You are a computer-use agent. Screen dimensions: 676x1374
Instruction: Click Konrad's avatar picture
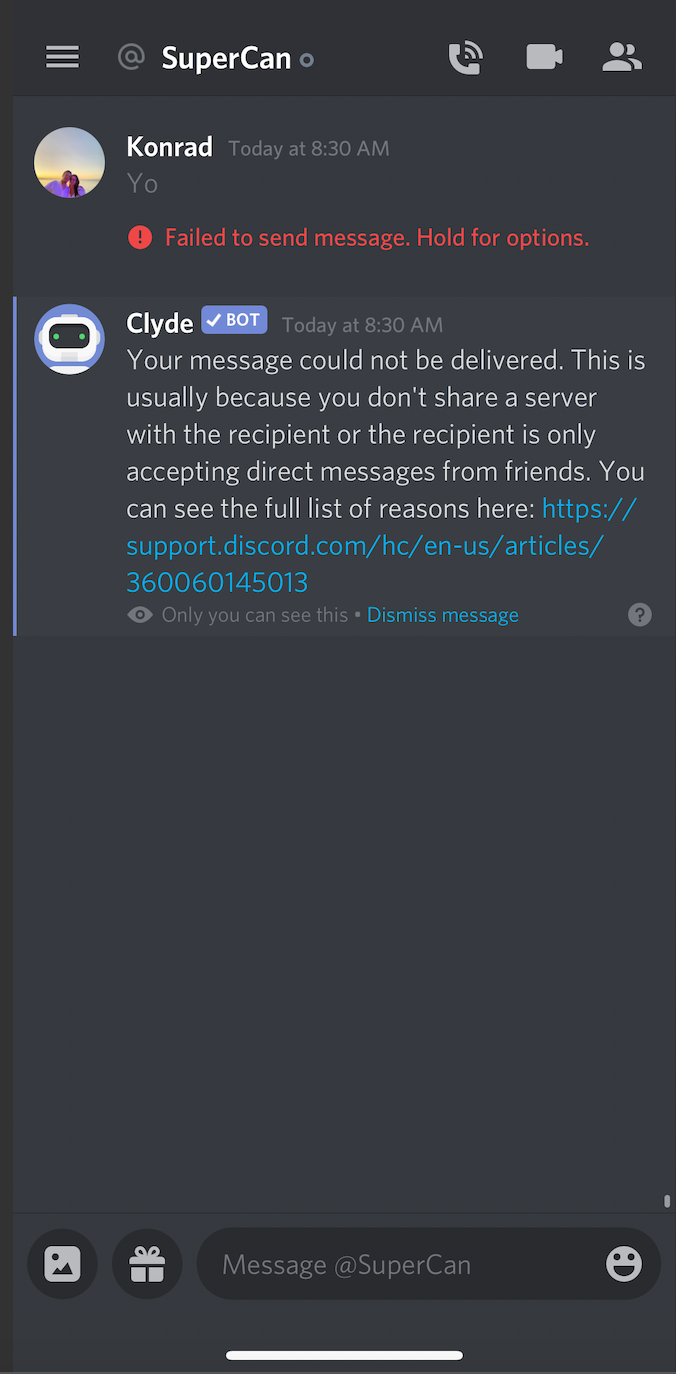[x=69, y=162]
